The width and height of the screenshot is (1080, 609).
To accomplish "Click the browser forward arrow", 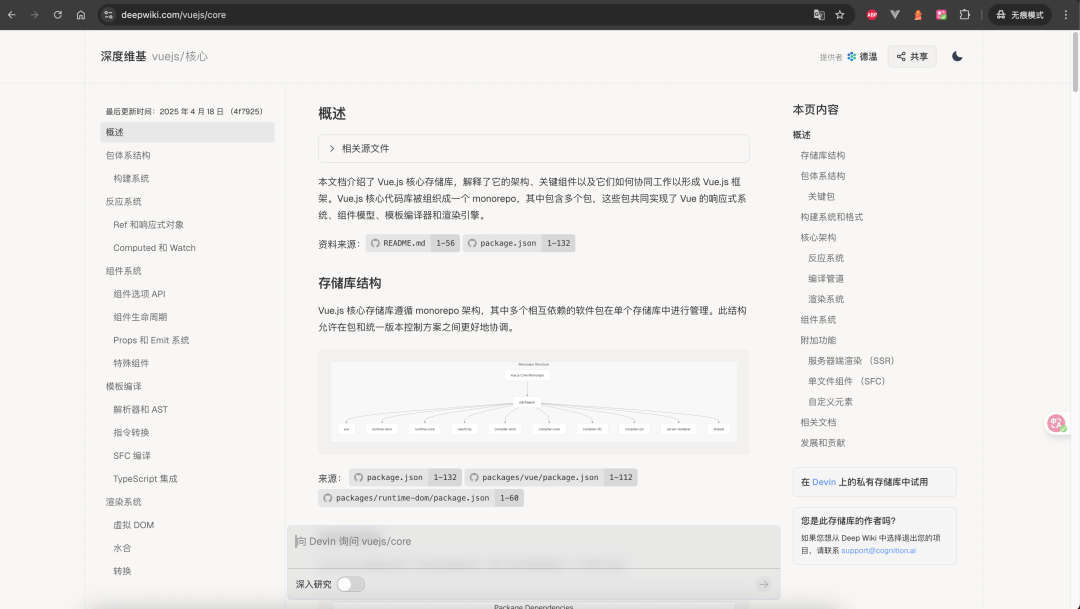I will [34, 14].
